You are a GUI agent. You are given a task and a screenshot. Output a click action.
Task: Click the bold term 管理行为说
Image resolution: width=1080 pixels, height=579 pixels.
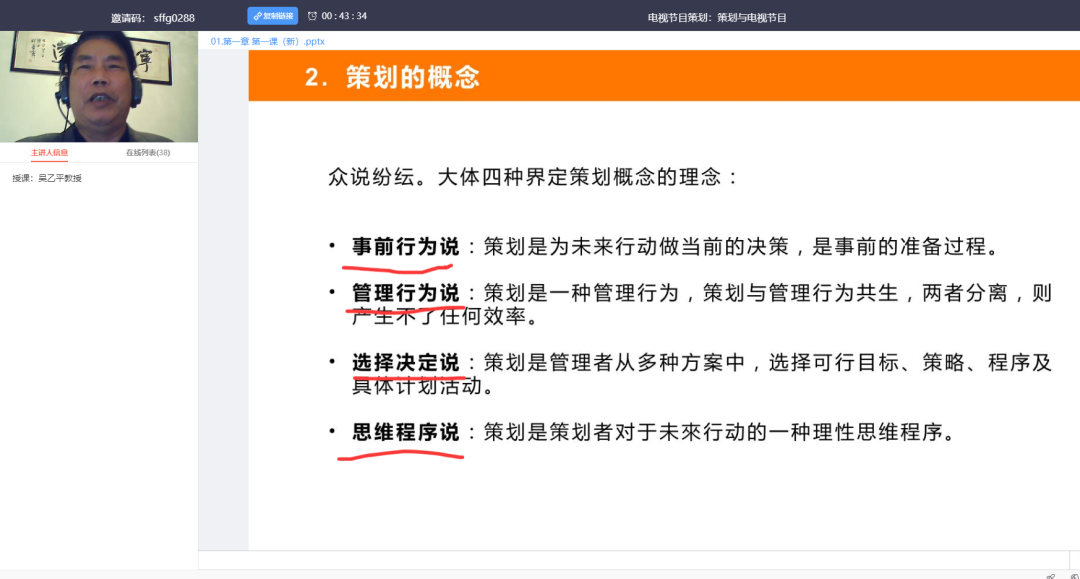pos(405,293)
